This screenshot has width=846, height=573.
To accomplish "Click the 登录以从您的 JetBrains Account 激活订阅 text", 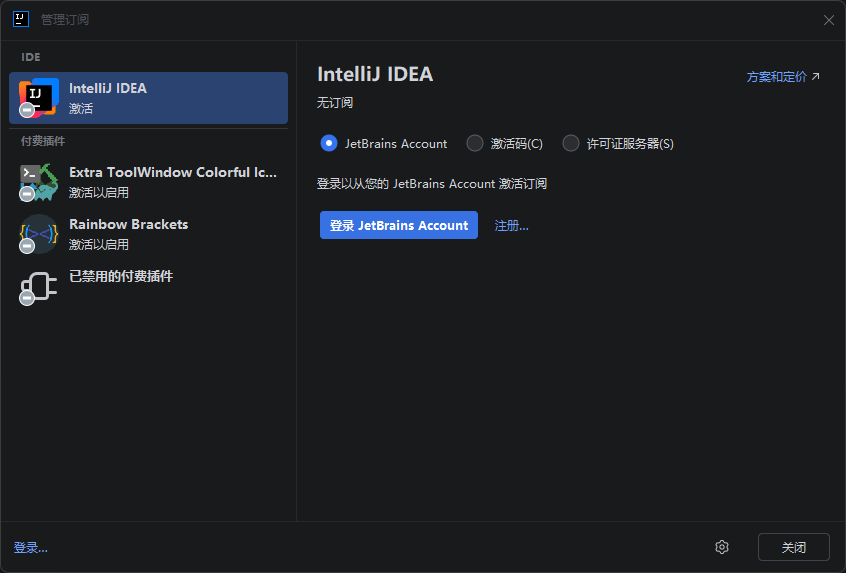I will pos(432,183).
